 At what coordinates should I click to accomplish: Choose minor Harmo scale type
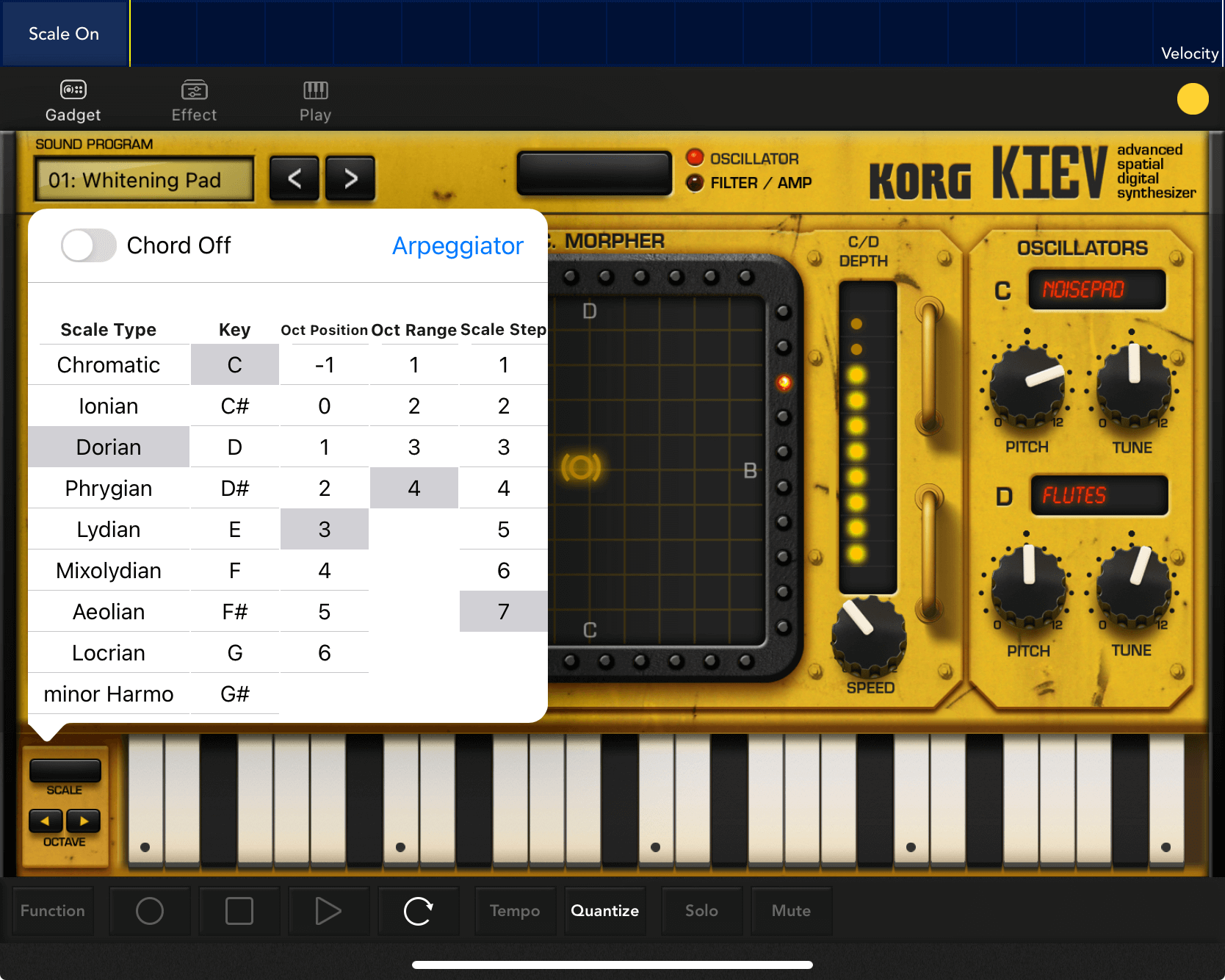[109, 694]
